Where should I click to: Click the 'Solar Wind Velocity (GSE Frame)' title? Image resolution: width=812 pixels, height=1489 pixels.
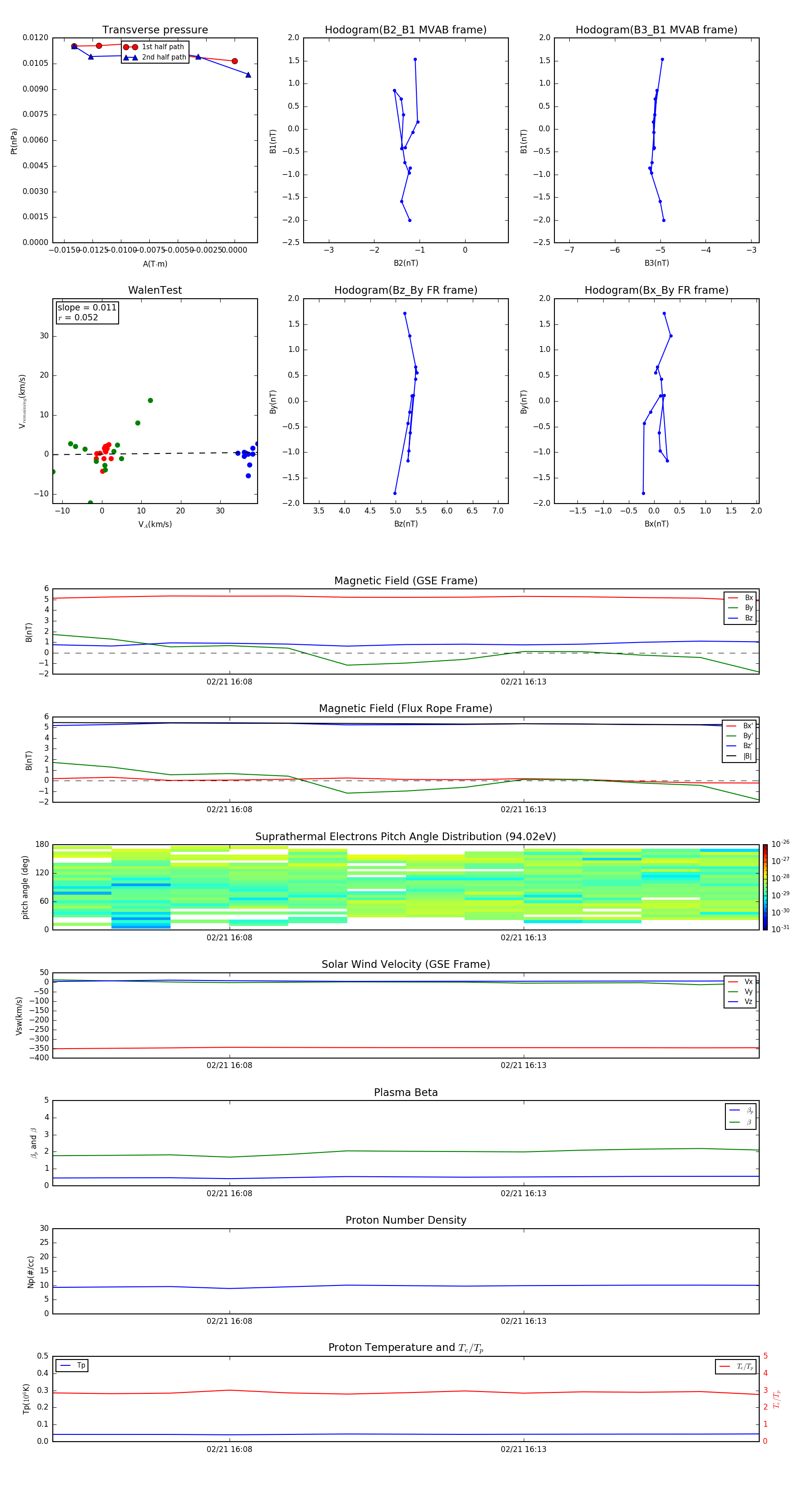click(406, 964)
